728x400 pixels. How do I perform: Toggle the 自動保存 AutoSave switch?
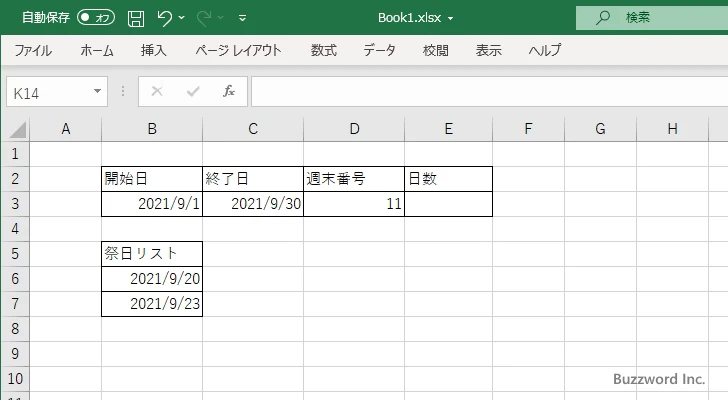tap(96, 18)
